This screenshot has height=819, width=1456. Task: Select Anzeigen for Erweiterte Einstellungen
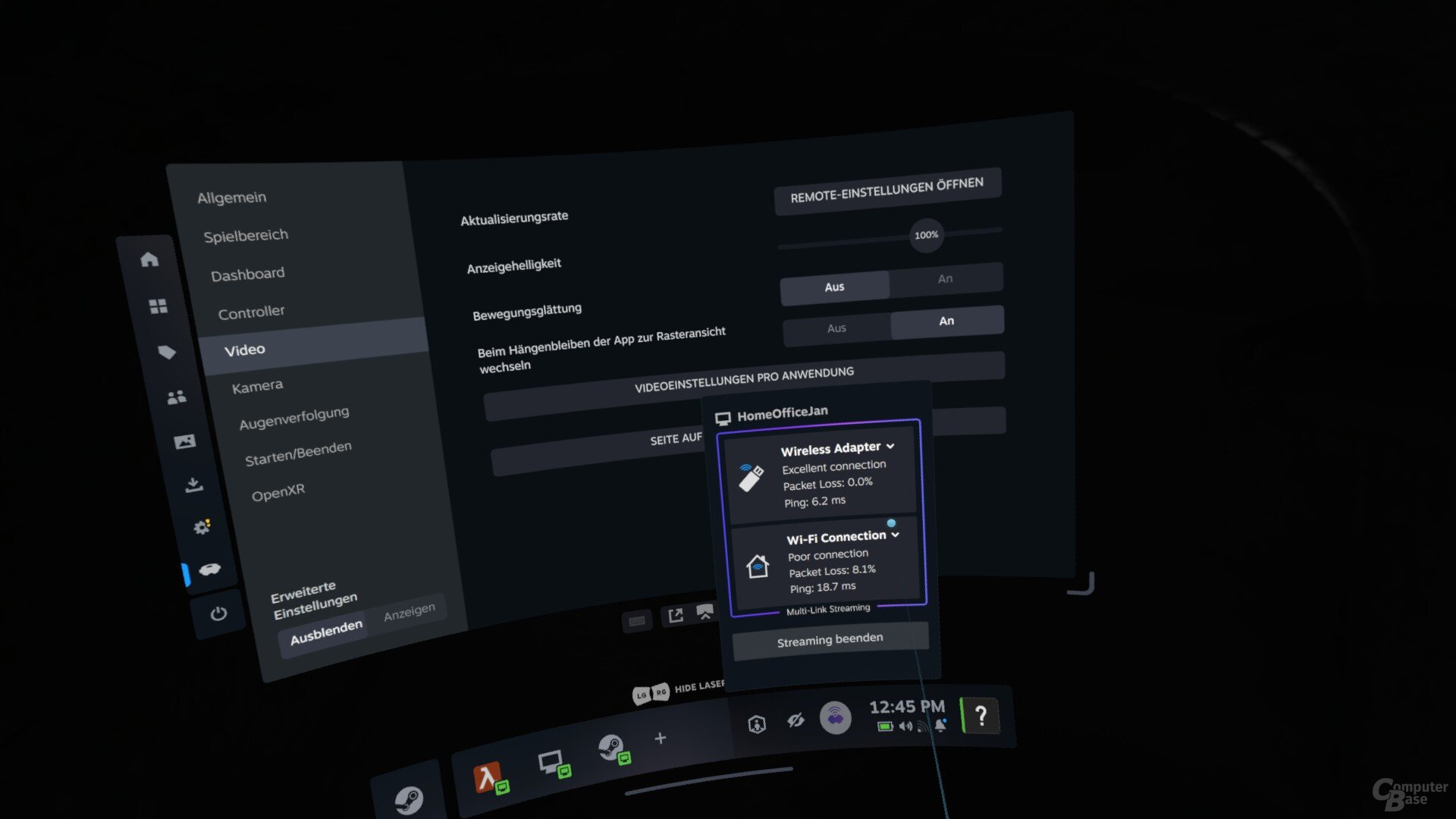tap(409, 611)
